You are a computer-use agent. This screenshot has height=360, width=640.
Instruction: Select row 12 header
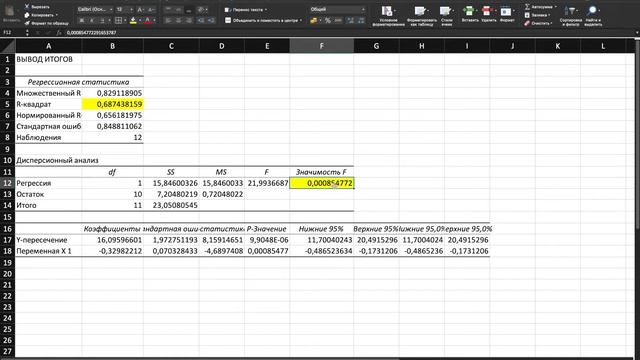pyautogui.click(x=7, y=183)
